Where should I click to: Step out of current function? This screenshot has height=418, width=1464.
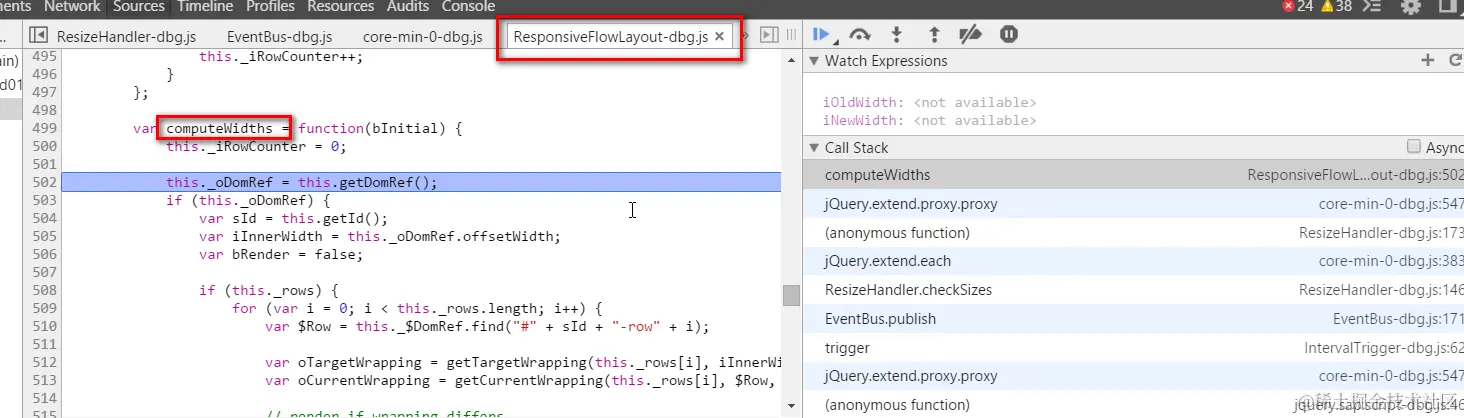934,35
